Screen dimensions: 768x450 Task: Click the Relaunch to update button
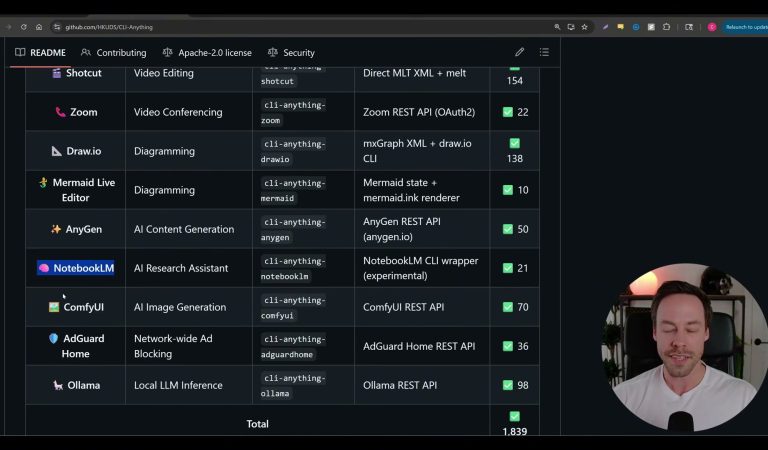tap(745, 27)
